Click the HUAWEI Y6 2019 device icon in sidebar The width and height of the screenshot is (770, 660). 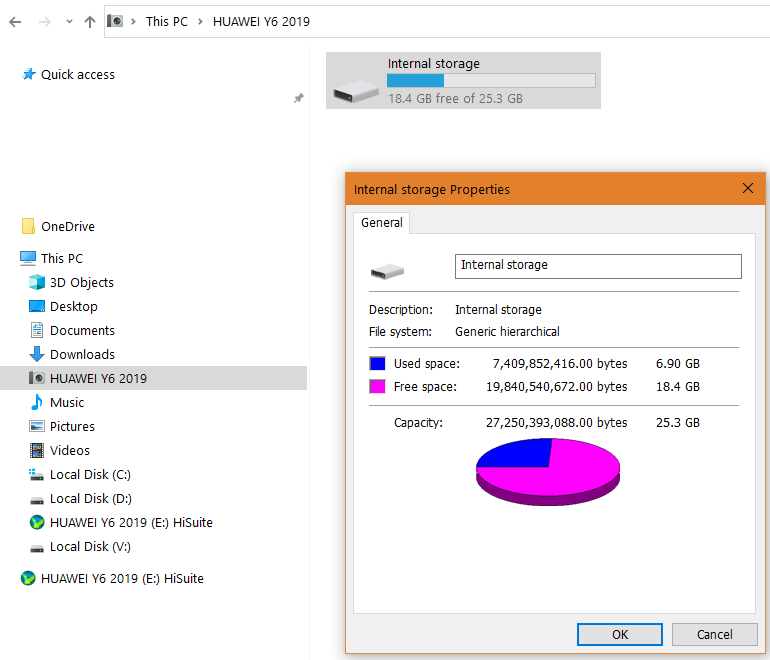[37, 378]
